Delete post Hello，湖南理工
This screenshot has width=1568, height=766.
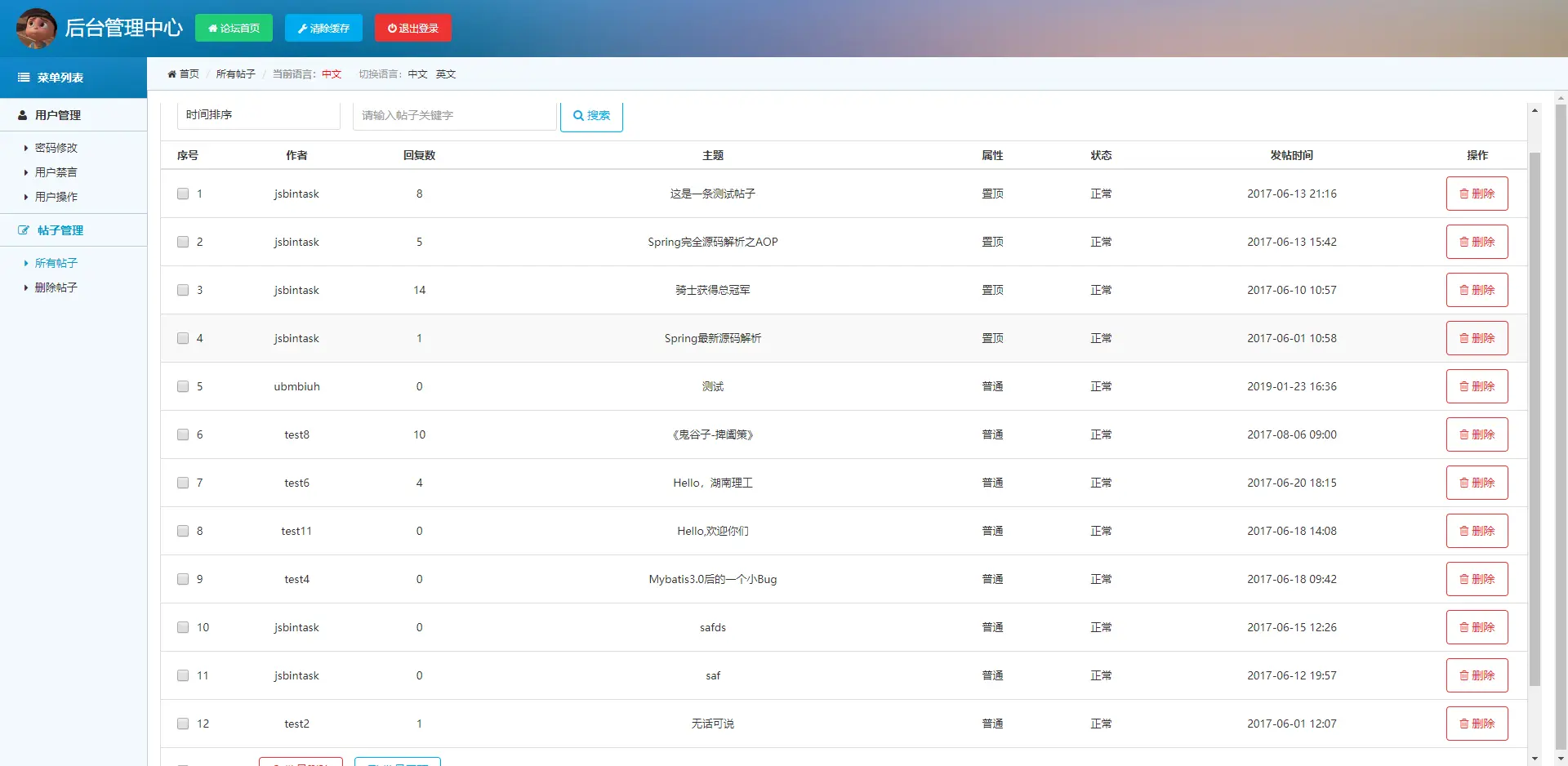point(1477,483)
